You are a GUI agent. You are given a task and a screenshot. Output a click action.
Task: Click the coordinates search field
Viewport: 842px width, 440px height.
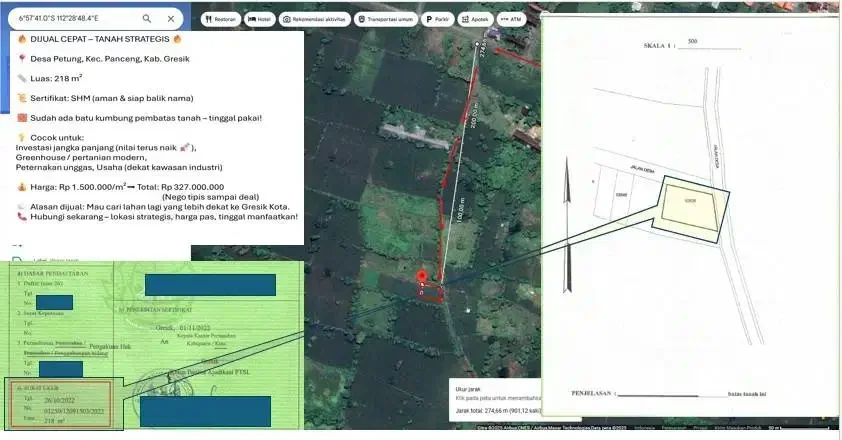pyautogui.click(x=96, y=18)
